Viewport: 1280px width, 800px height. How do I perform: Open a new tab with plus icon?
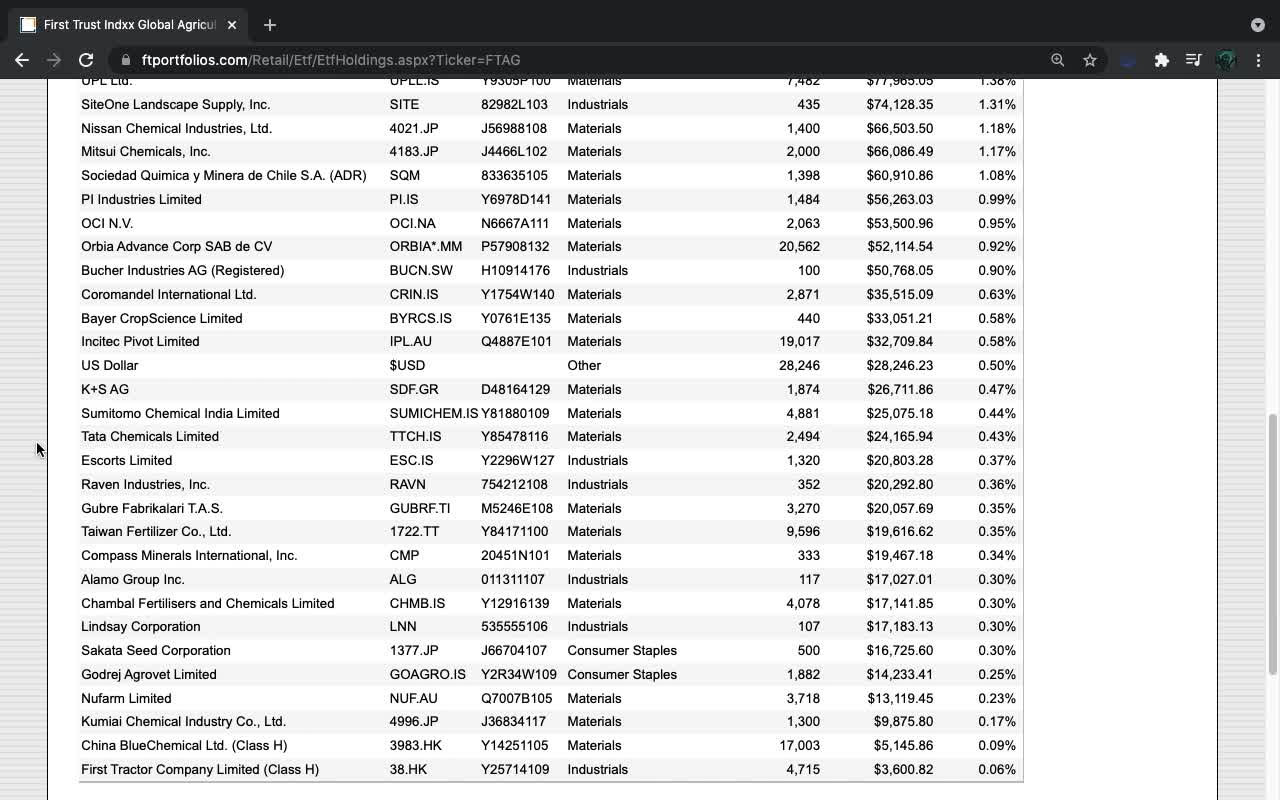click(270, 24)
